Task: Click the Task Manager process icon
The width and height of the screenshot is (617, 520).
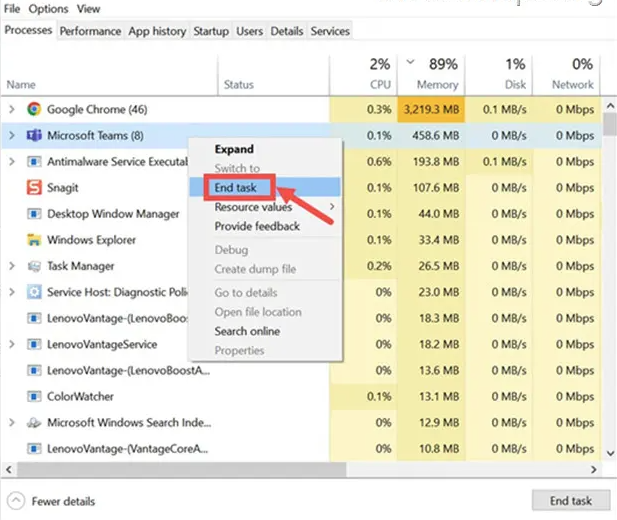Action: (x=34, y=266)
